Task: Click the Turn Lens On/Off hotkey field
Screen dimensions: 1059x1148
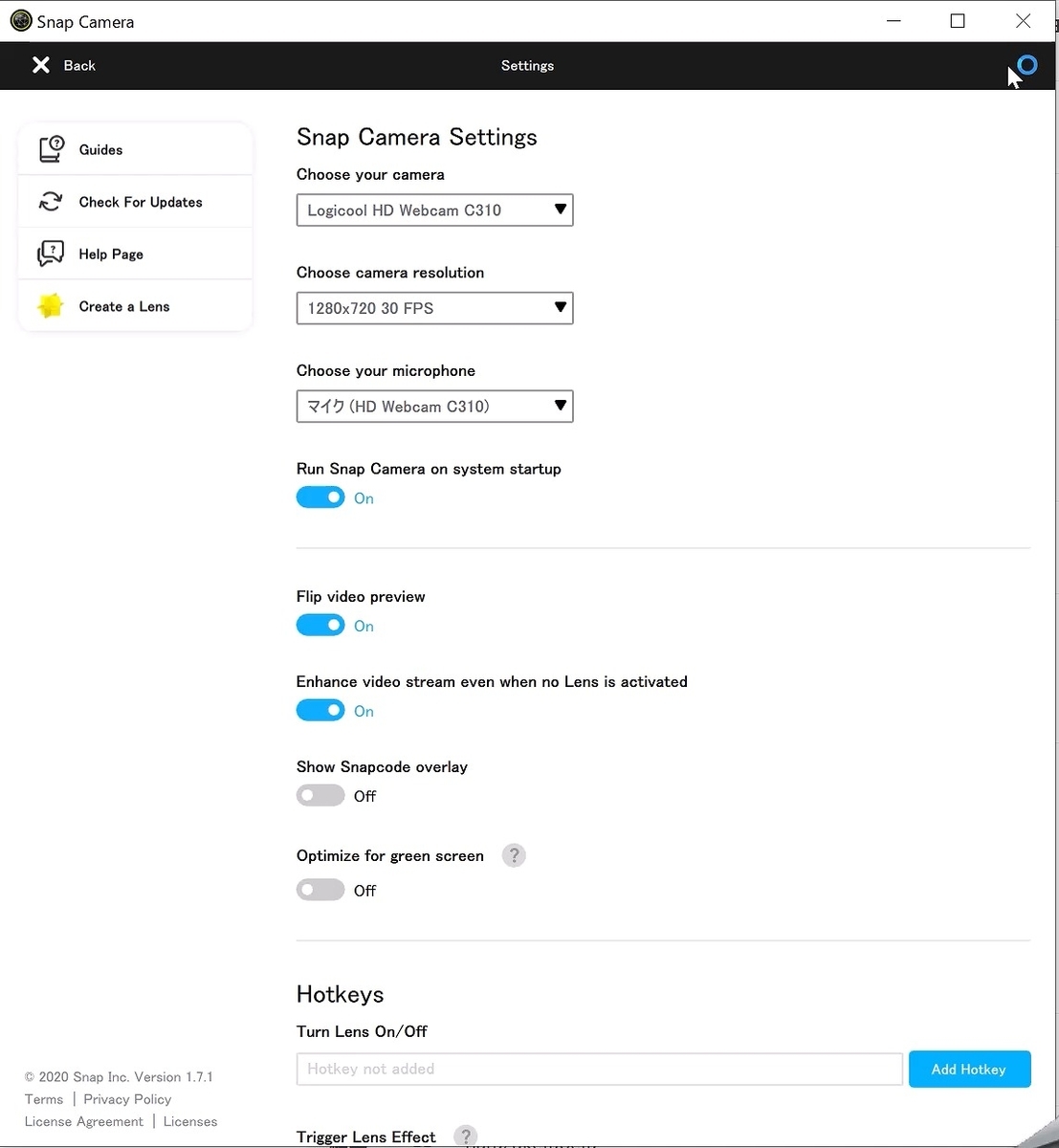Action: (600, 1069)
